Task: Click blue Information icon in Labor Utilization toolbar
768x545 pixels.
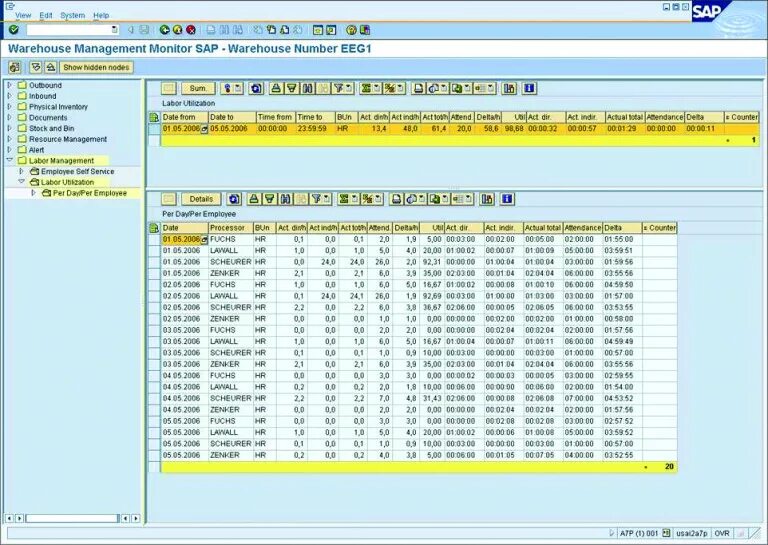Action: pyautogui.click(x=529, y=88)
